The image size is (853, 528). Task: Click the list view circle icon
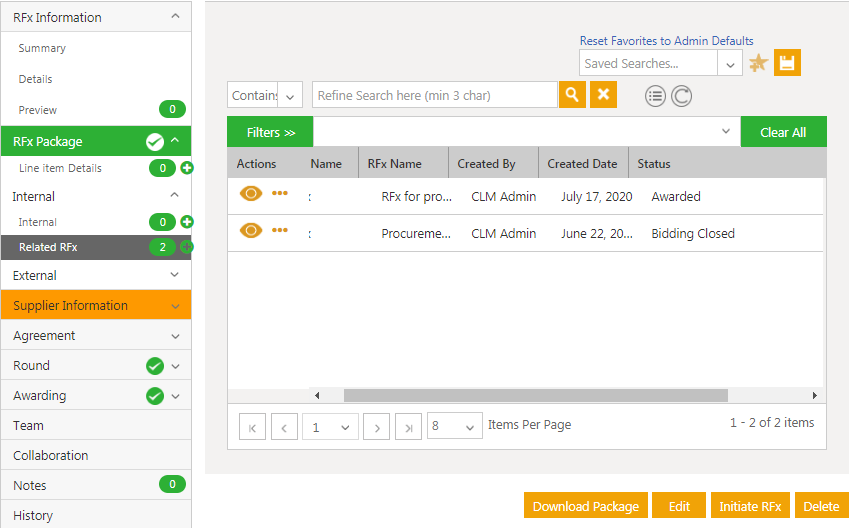click(x=655, y=96)
